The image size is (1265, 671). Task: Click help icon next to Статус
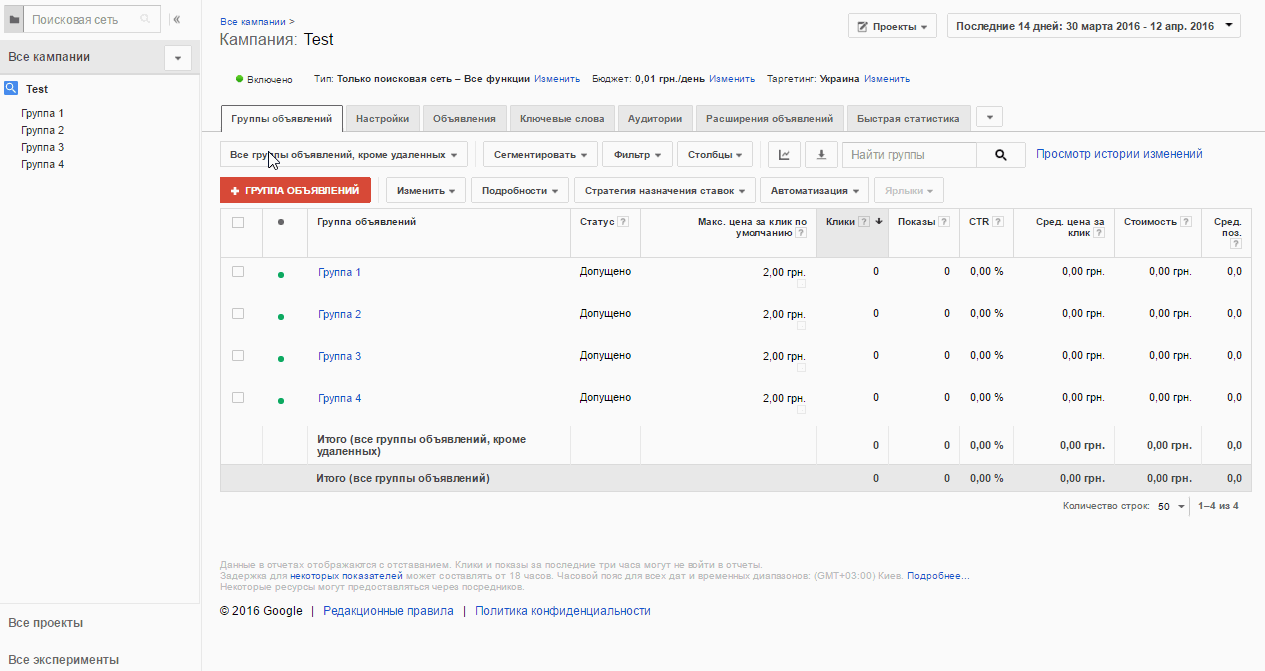(623, 222)
